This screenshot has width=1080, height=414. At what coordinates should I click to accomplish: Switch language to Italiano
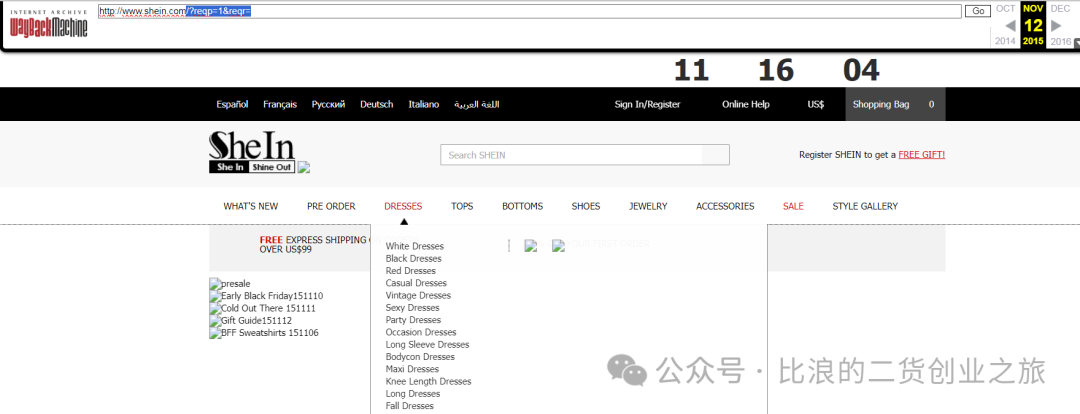[424, 105]
